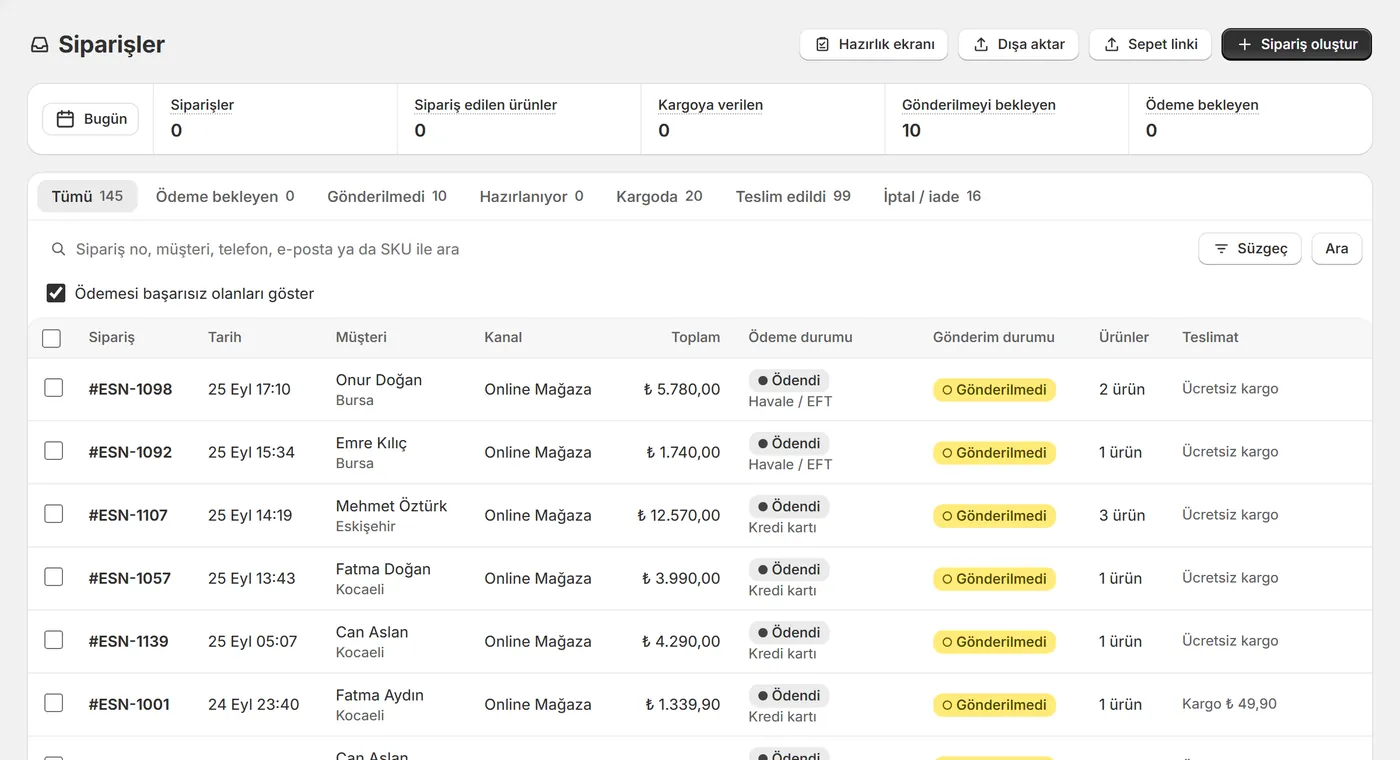Image resolution: width=1400 pixels, height=760 pixels.
Task: Click the plus icon on Sipariş oluştur
Action: (1245, 45)
